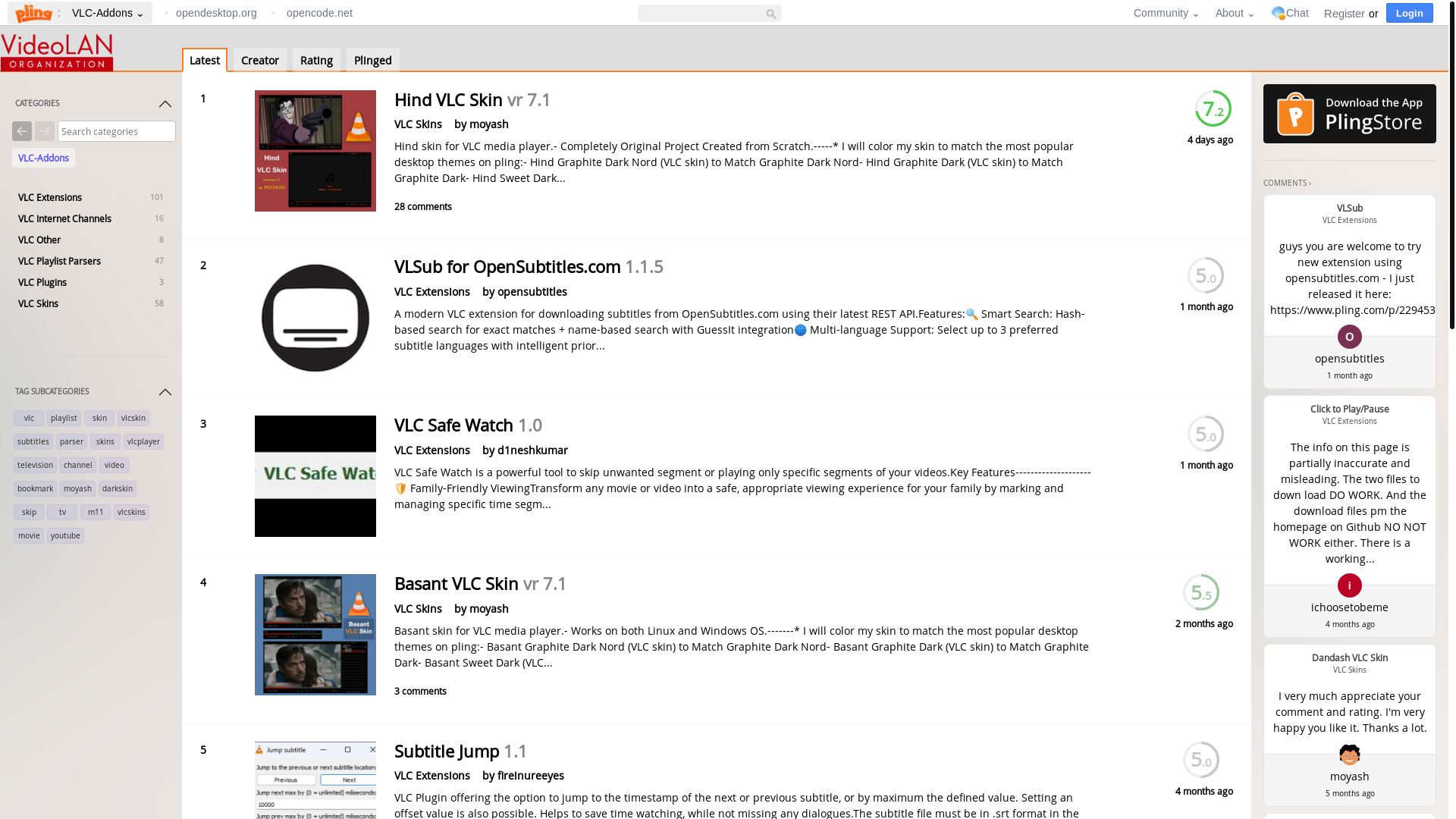Screen dimensions: 1456x819
Task: Open Hind VLC Skin thumbnail
Action: point(315,151)
